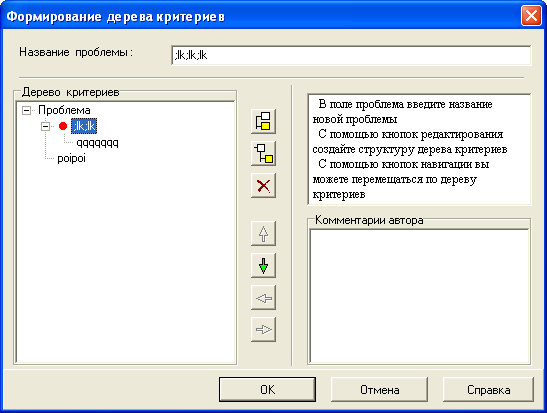Viewport: 547px width, 413px height.
Task: Collapse the ;lk;lk tree node
Action: pyautogui.click(x=45, y=126)
